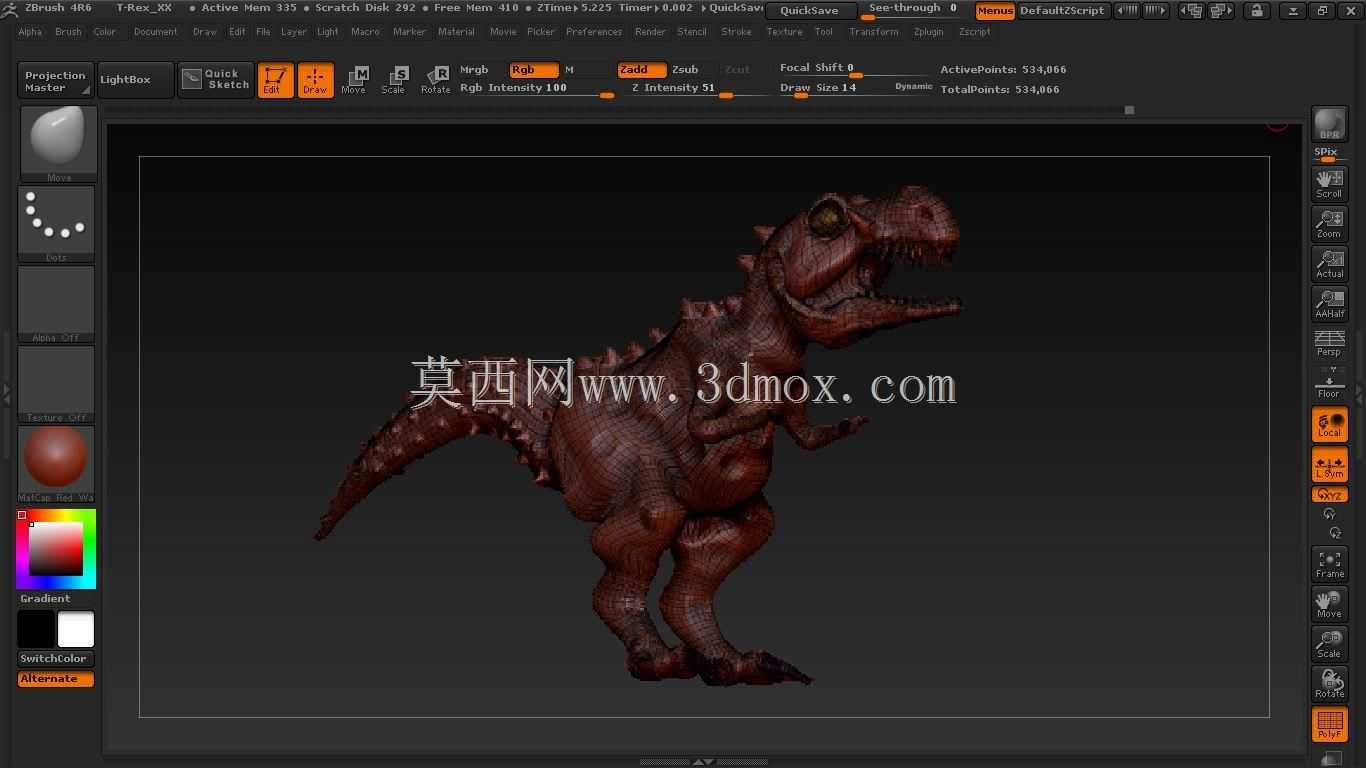Select the Scale transform tool in top shelf
The image size is (1366, 768).
tap(394, 80)
